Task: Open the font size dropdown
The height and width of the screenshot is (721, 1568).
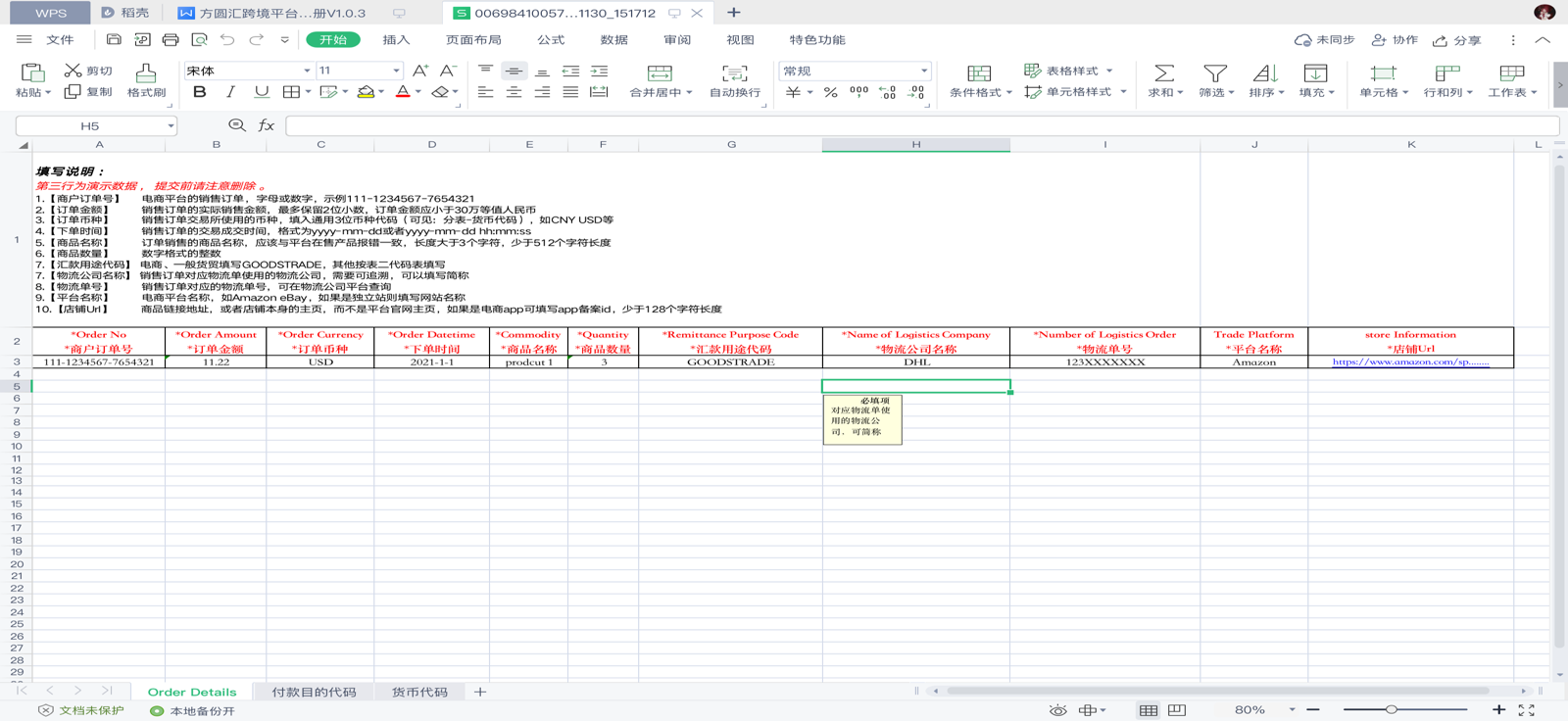Action: pyautogui.click(x=396, y=71)
